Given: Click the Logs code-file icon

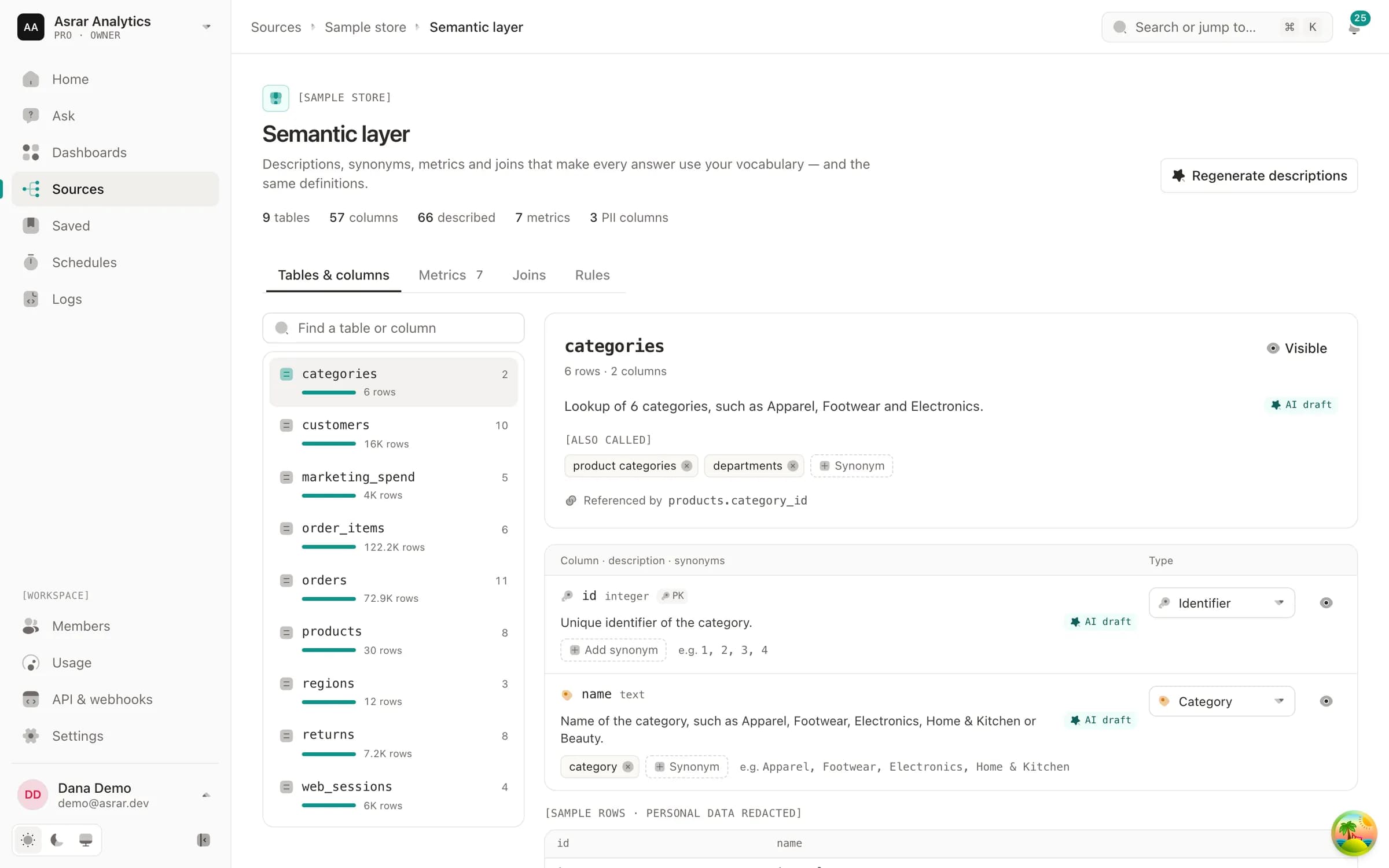Looking at the screenshot, I should (x=31, y=299).
